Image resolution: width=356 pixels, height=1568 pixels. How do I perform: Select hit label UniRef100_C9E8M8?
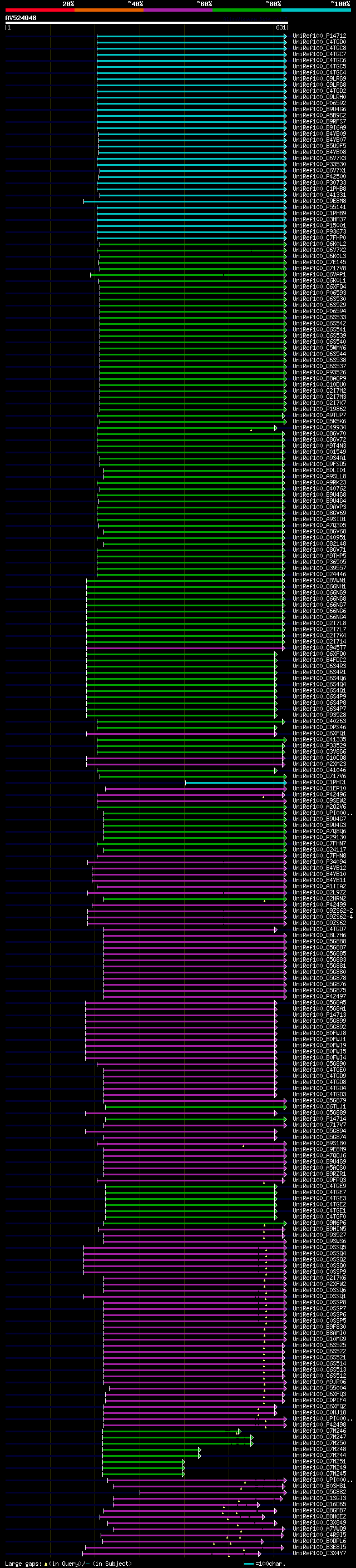click(x=319, y=201)
